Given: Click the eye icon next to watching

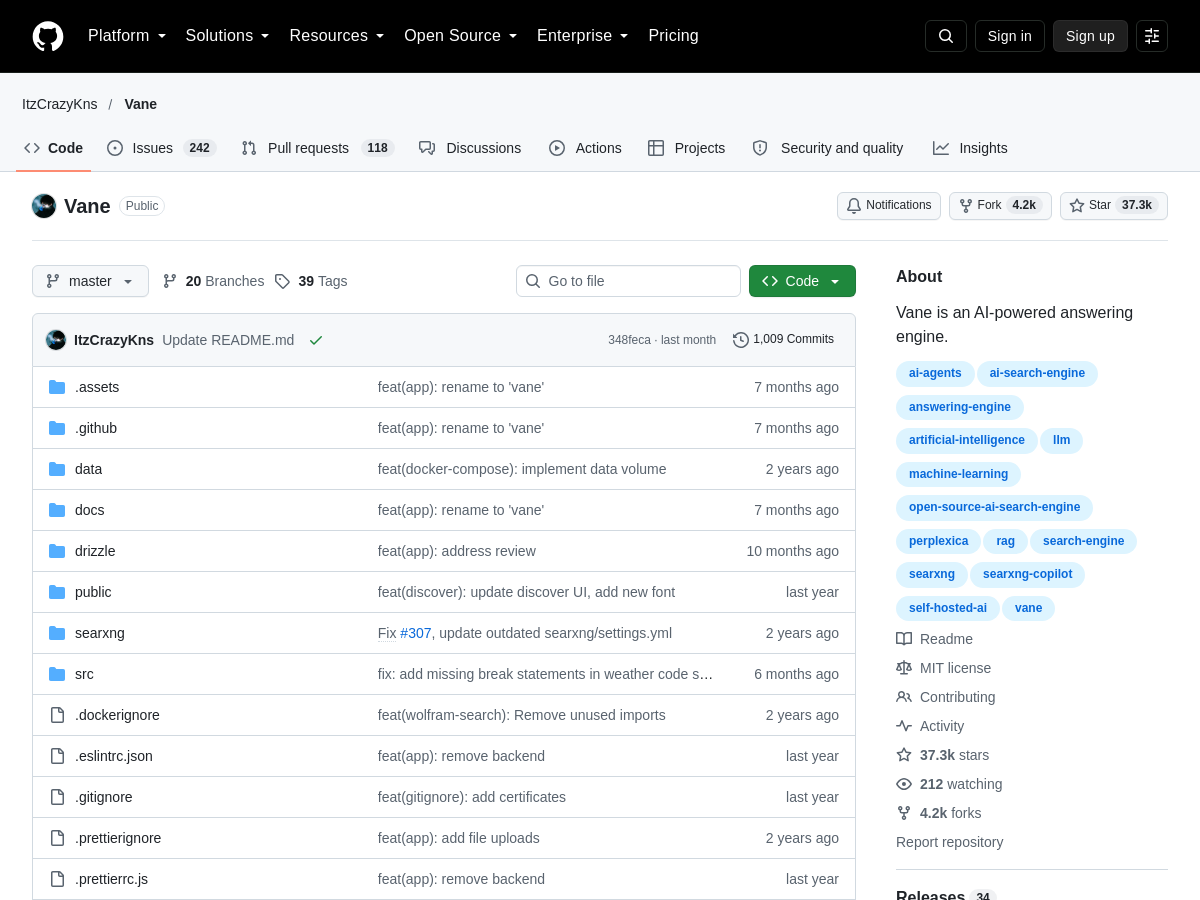Looking at the screenshot, I should point(904,784).
